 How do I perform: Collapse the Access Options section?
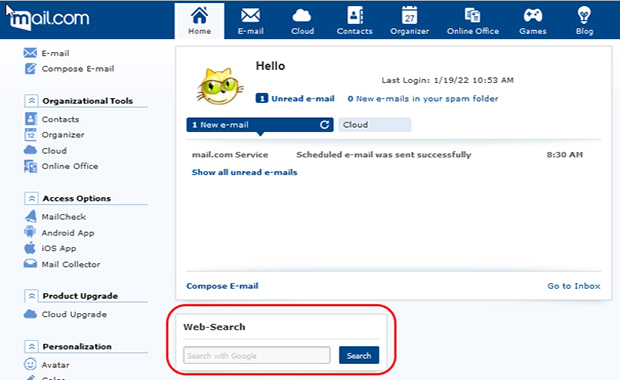[31, 198]
